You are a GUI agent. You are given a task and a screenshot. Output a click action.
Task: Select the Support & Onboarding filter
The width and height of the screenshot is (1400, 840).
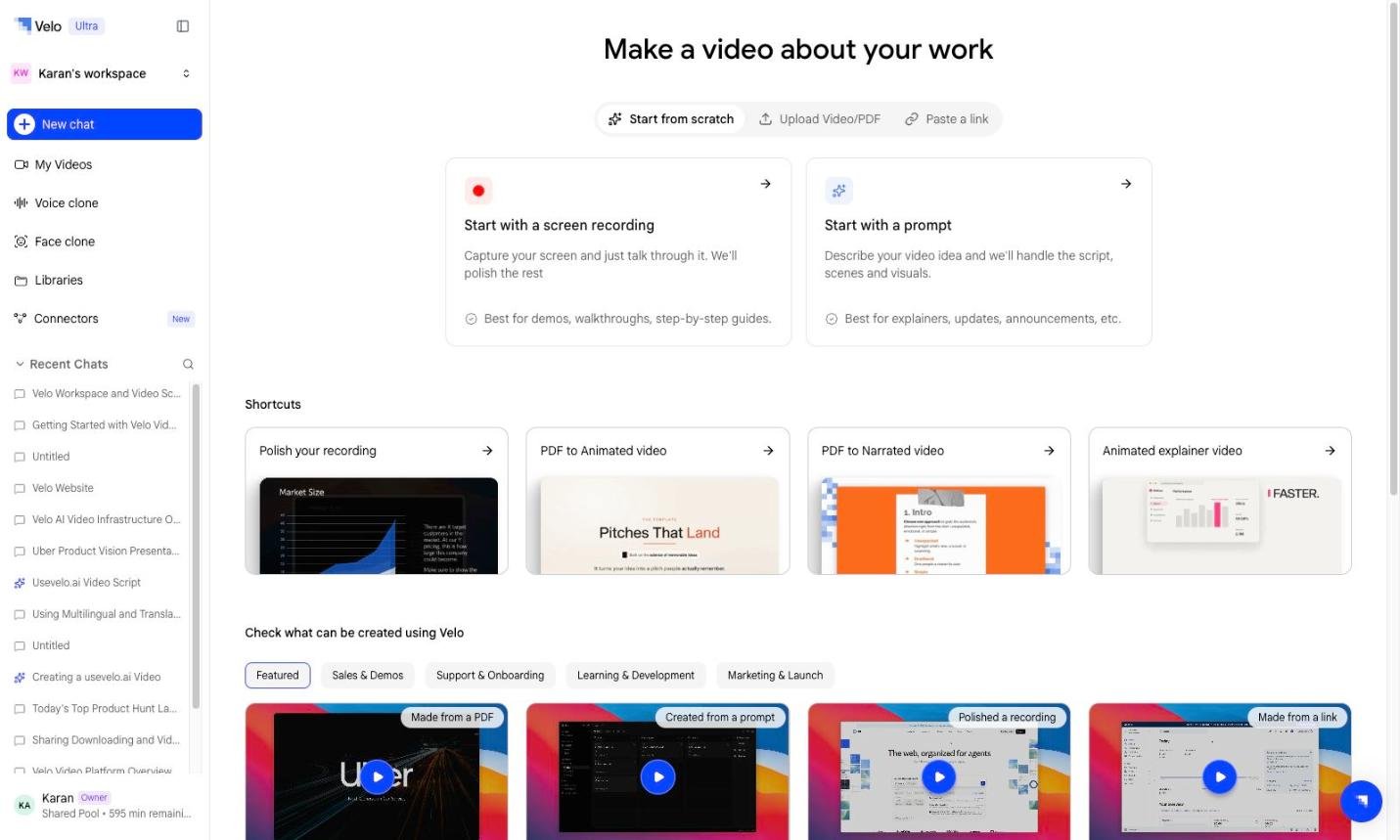tap(490, 676)
